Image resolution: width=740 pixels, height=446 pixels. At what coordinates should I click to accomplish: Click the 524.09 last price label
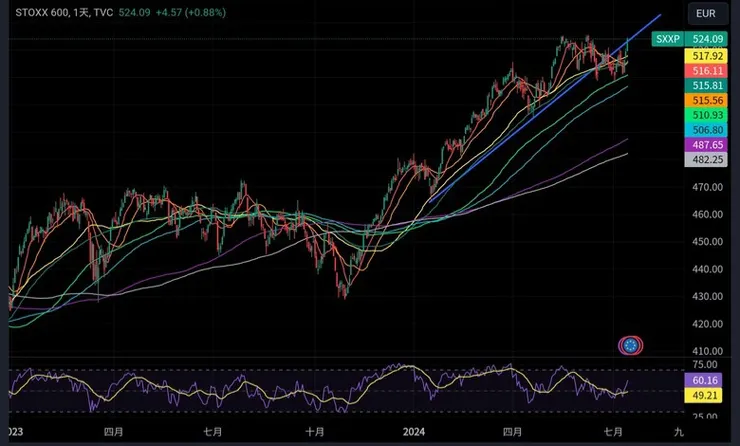pyautogui.click(x=706, y=39)
